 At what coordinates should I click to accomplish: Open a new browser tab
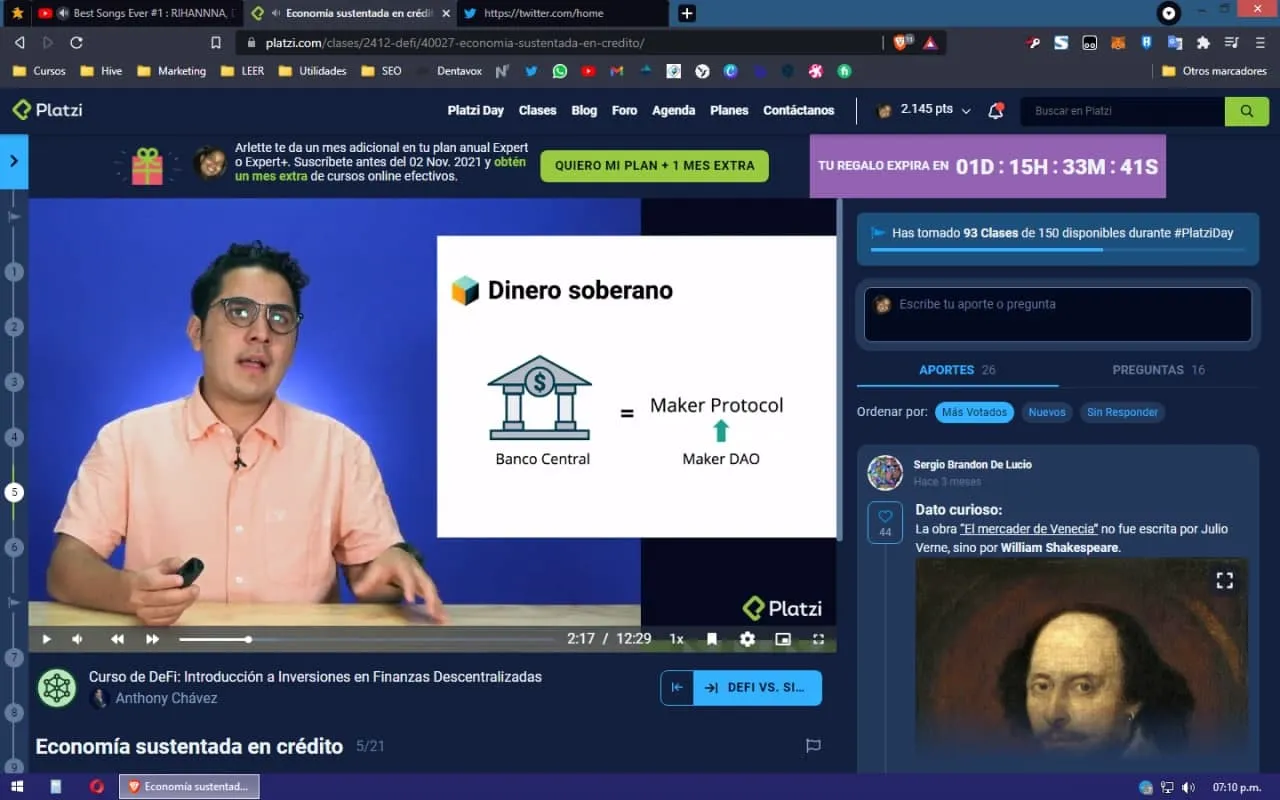pos(687,13)
